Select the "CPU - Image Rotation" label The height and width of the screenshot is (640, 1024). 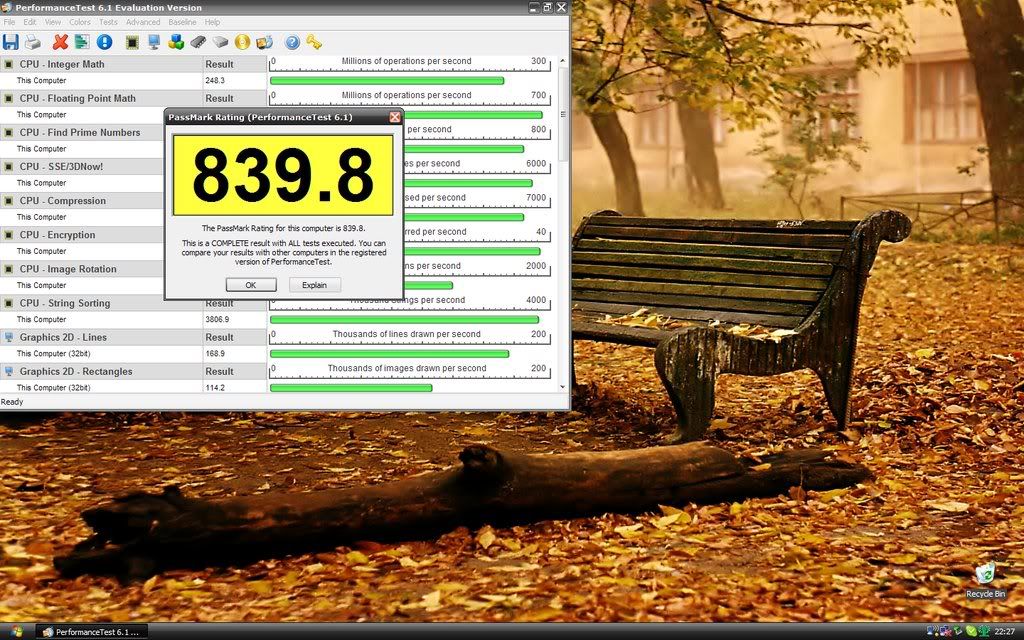(68, 268)
